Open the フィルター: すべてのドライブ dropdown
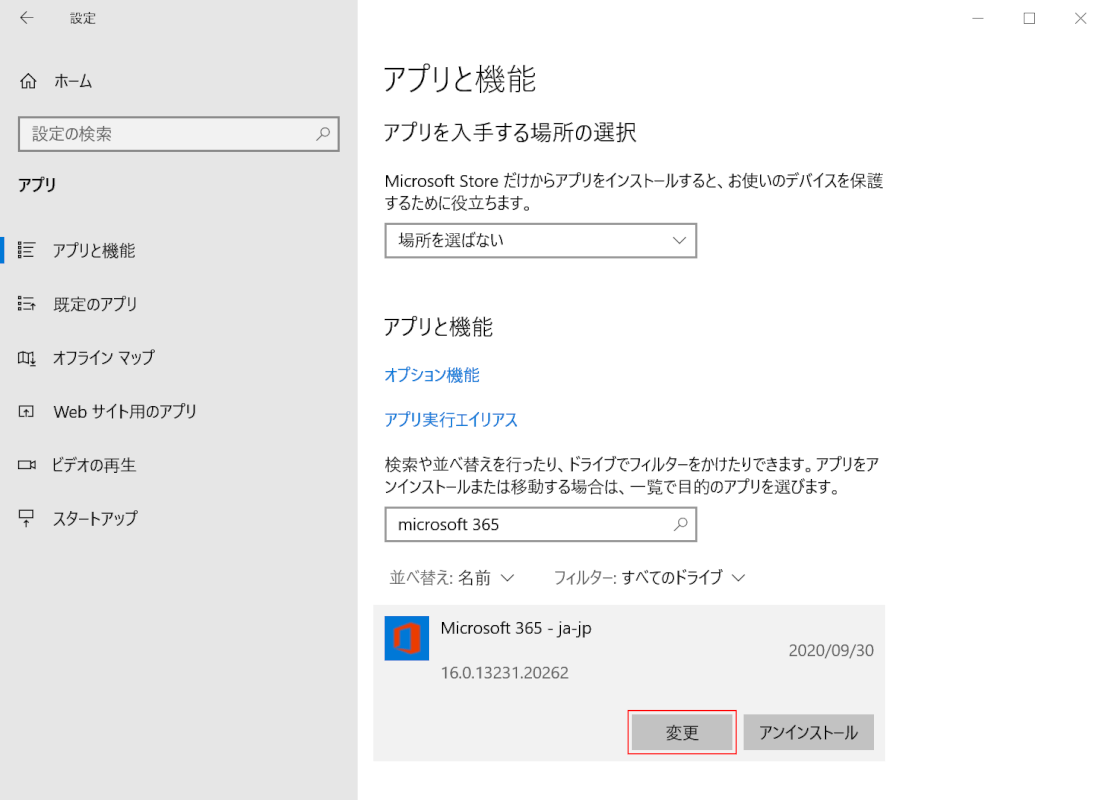Image resolution: width=1102 pixels, height=800 pixels. pos(650,577)
